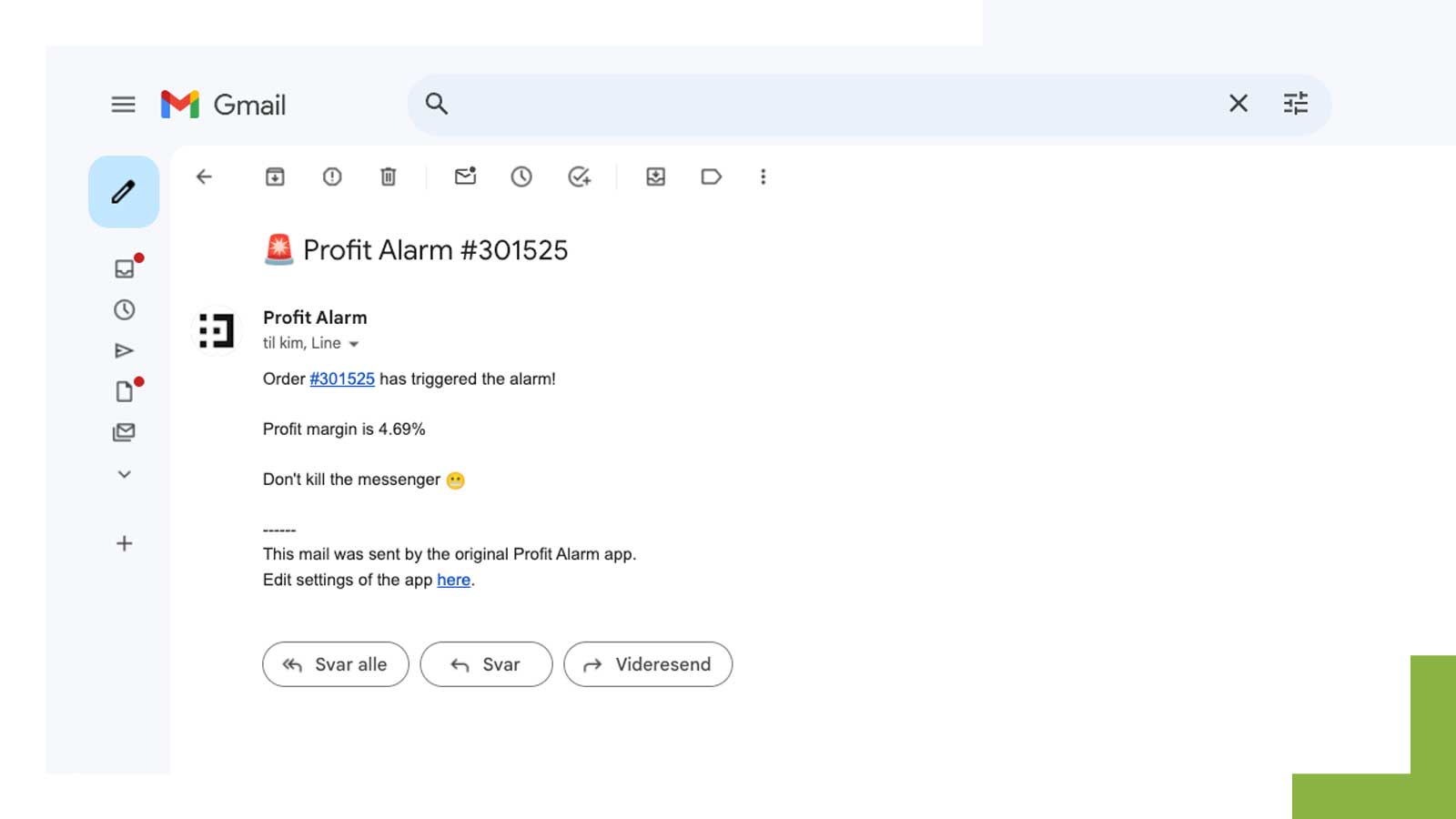
Task: Archive this email
Action: coord(275,177)
